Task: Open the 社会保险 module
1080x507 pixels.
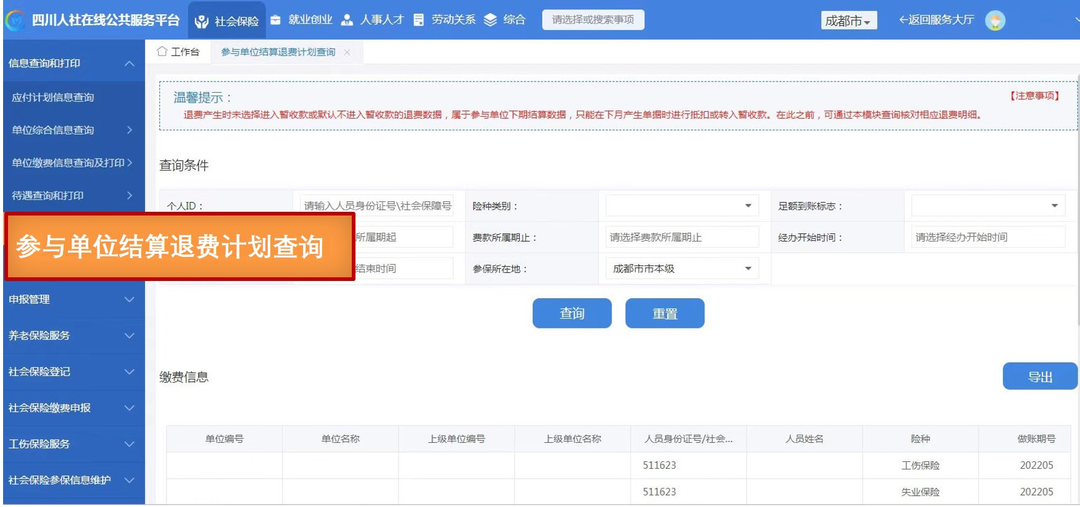Action: pos(227,21)
